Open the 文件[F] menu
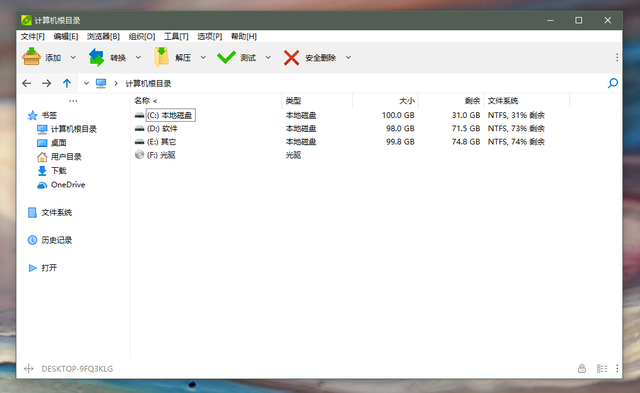 point(33,36)
